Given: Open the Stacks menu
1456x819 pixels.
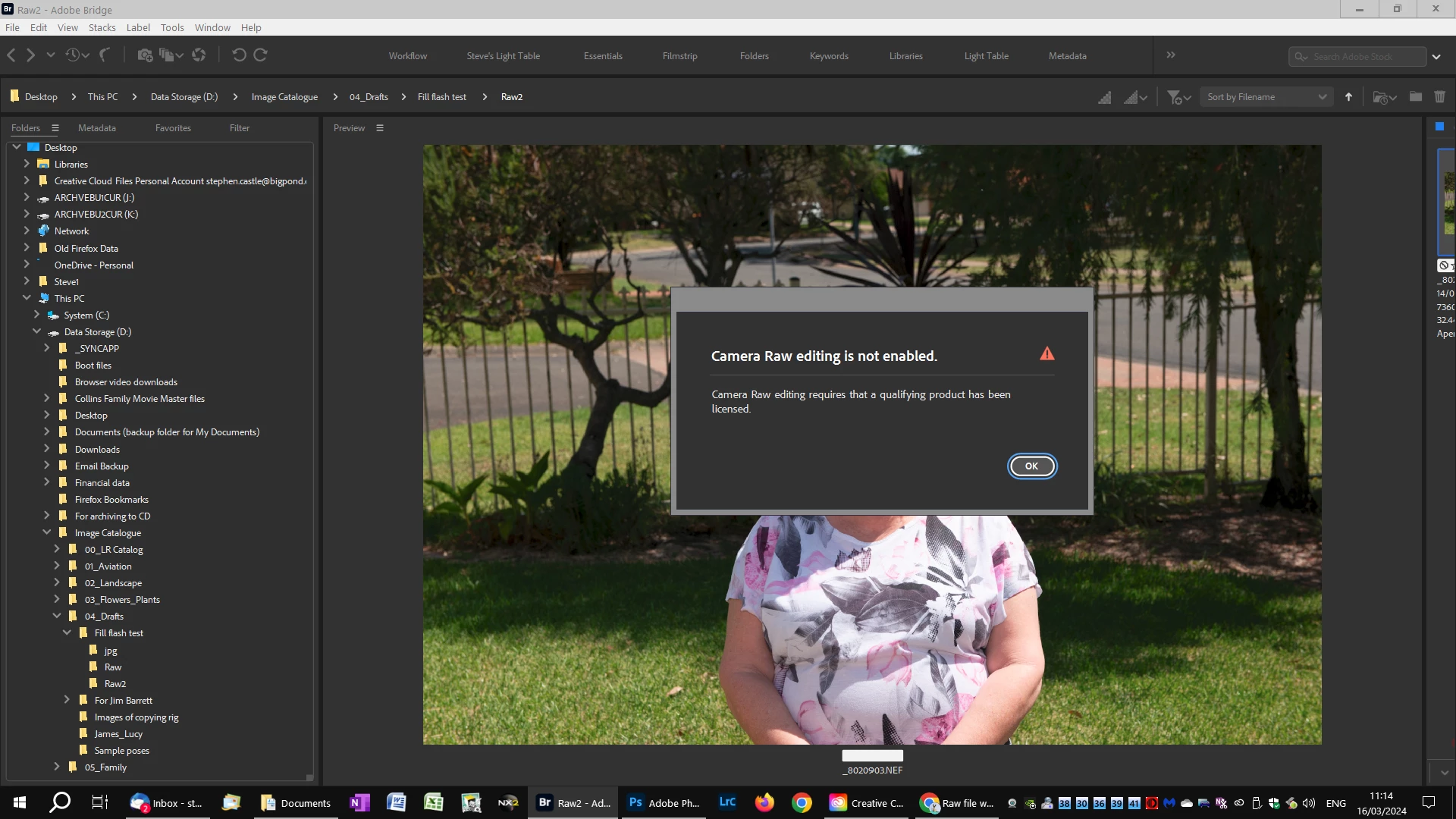Looking at the screenshot, I should (x=102, y=27).
